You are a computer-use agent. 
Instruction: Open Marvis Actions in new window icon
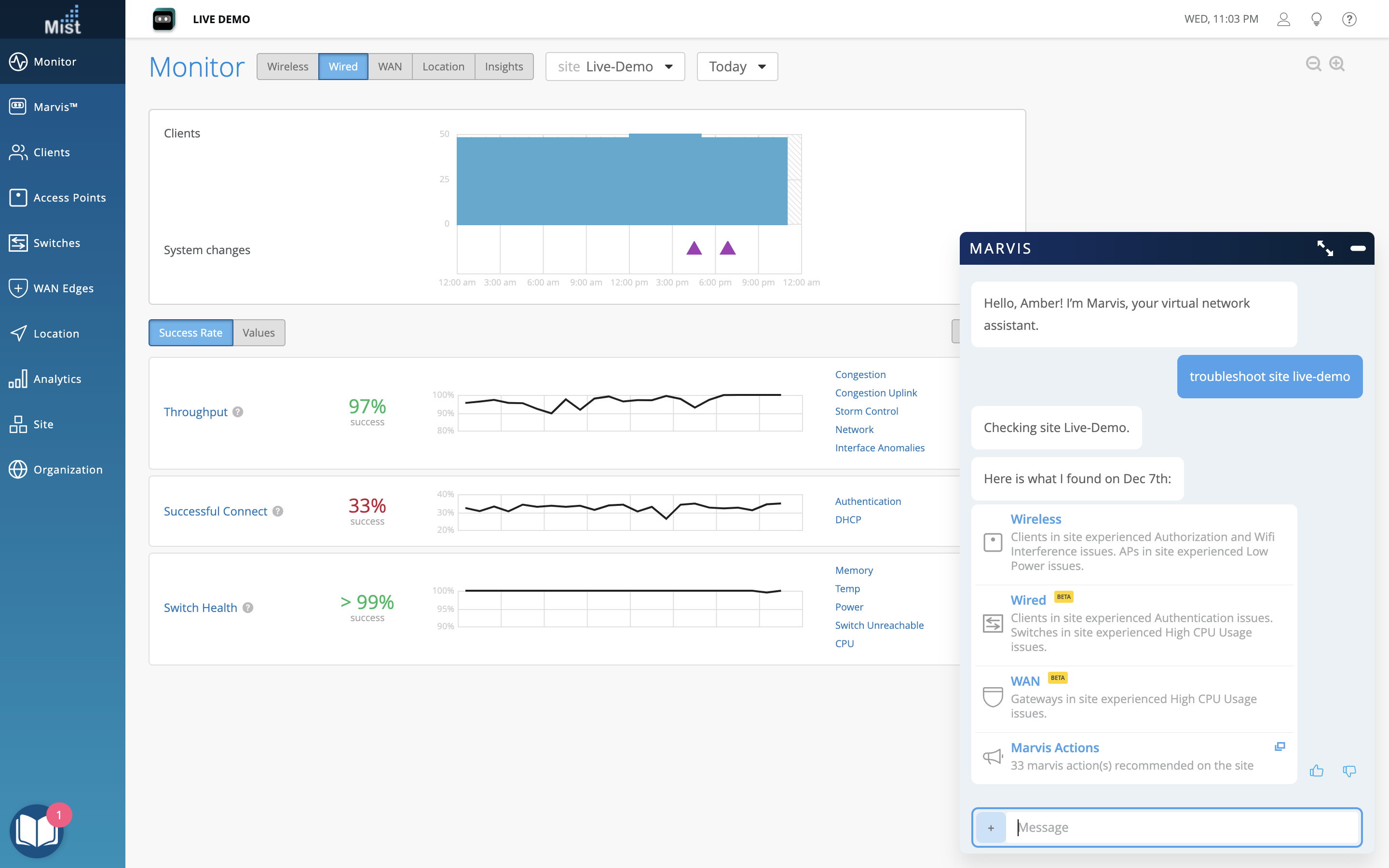coord(1280,746)
